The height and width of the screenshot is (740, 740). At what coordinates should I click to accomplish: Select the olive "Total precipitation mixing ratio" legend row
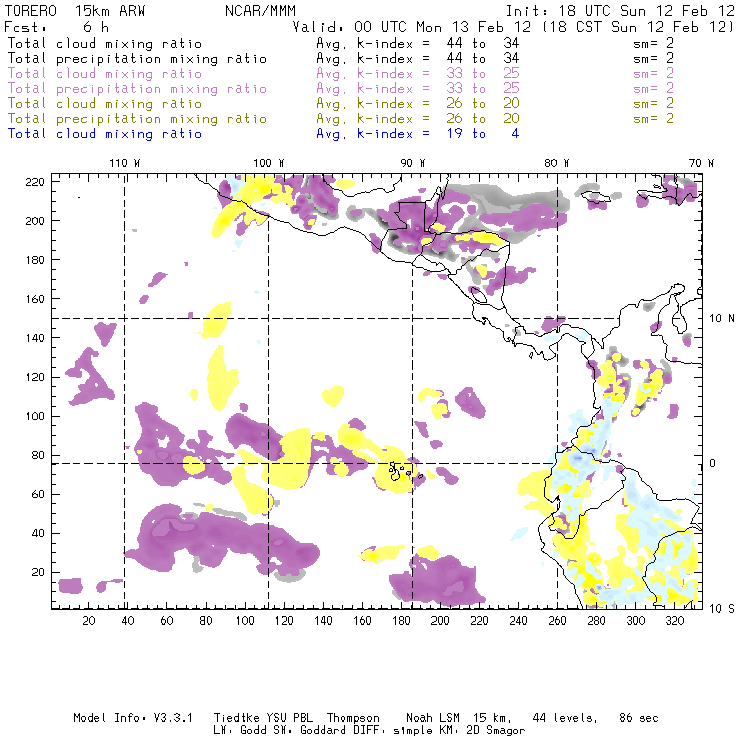click(137, 118)
